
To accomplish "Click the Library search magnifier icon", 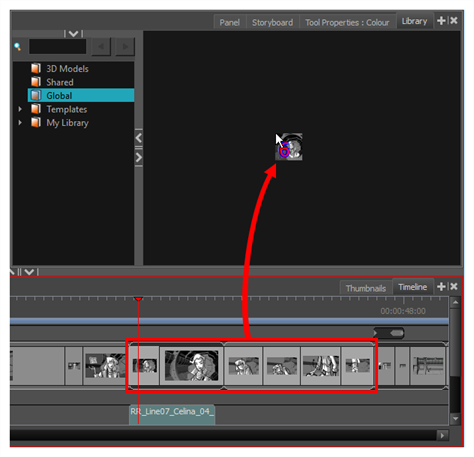I will coord(17,47).
